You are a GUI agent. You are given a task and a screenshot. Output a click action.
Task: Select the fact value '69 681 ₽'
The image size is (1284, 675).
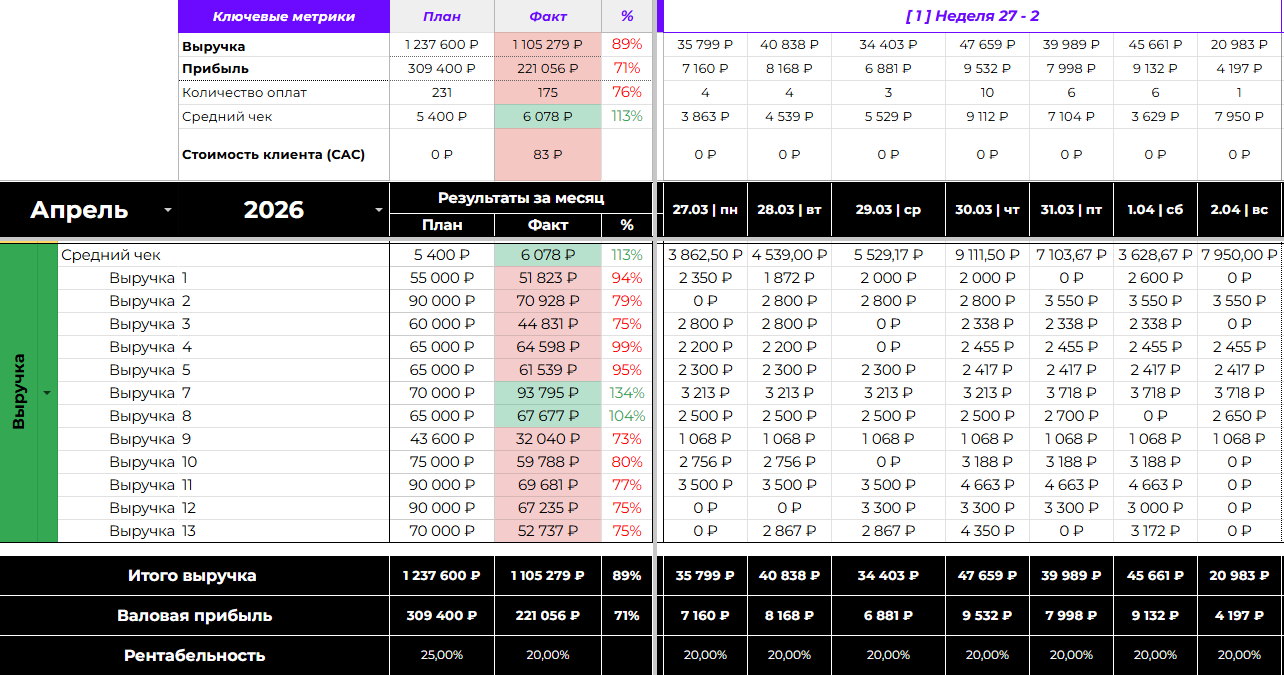[x=548, y=485]
